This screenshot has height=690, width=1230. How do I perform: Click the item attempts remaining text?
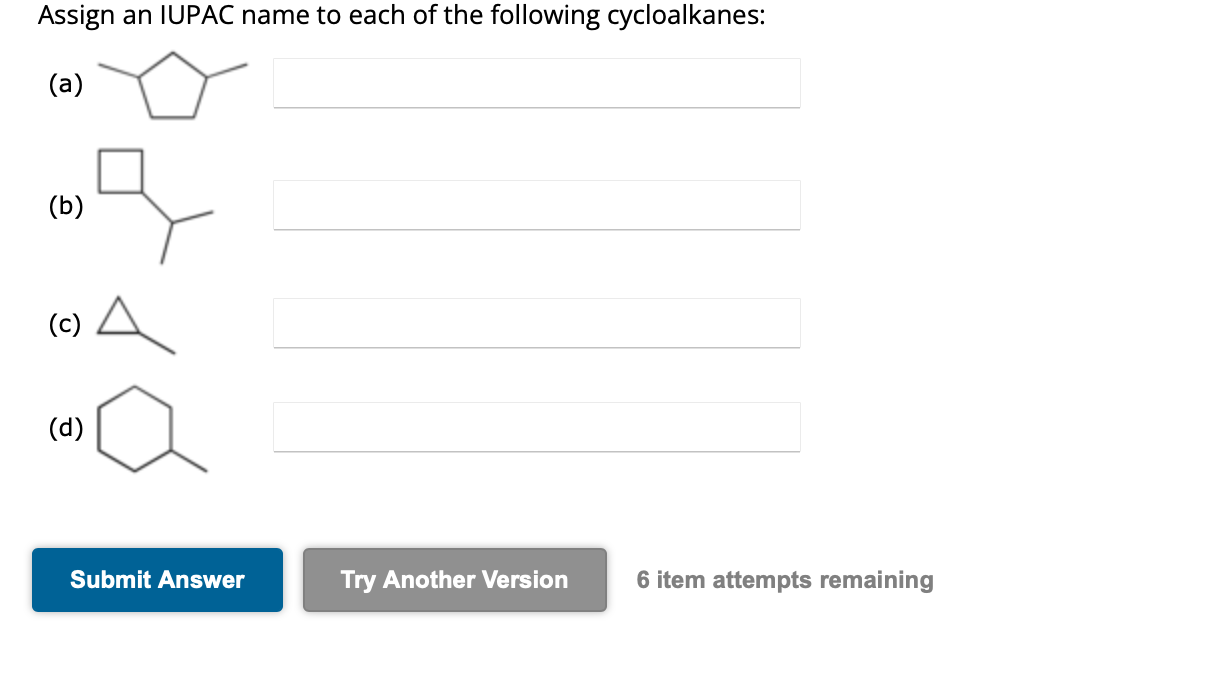tap(784, 580)
